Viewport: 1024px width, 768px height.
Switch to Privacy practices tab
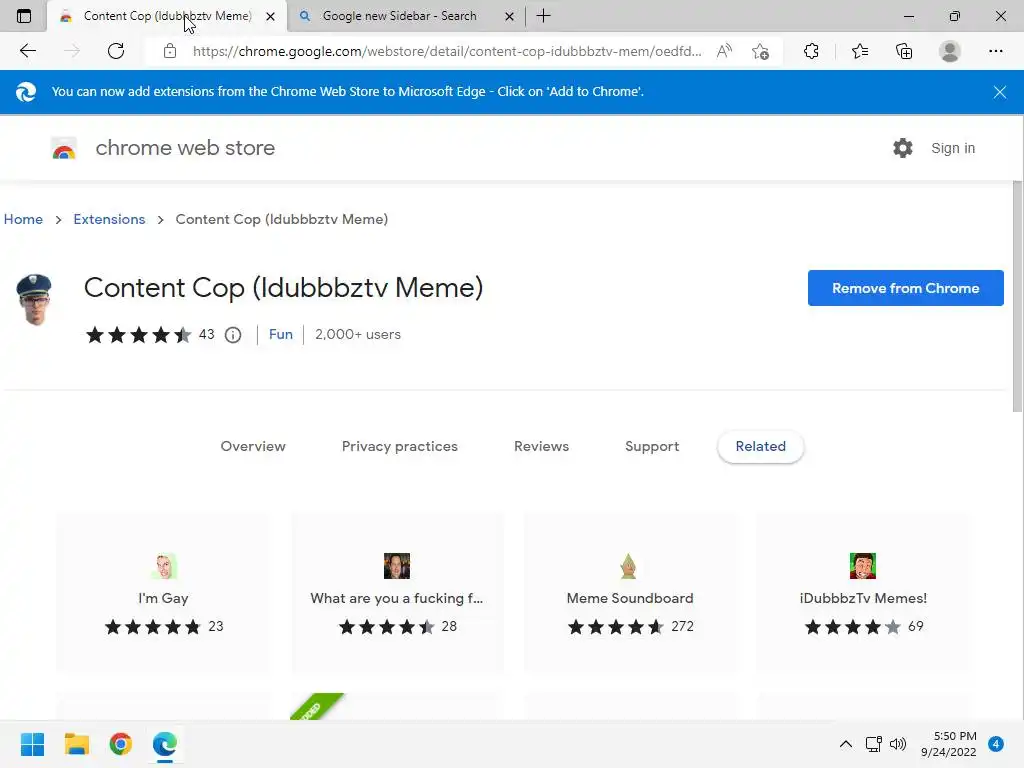(400, 447)
